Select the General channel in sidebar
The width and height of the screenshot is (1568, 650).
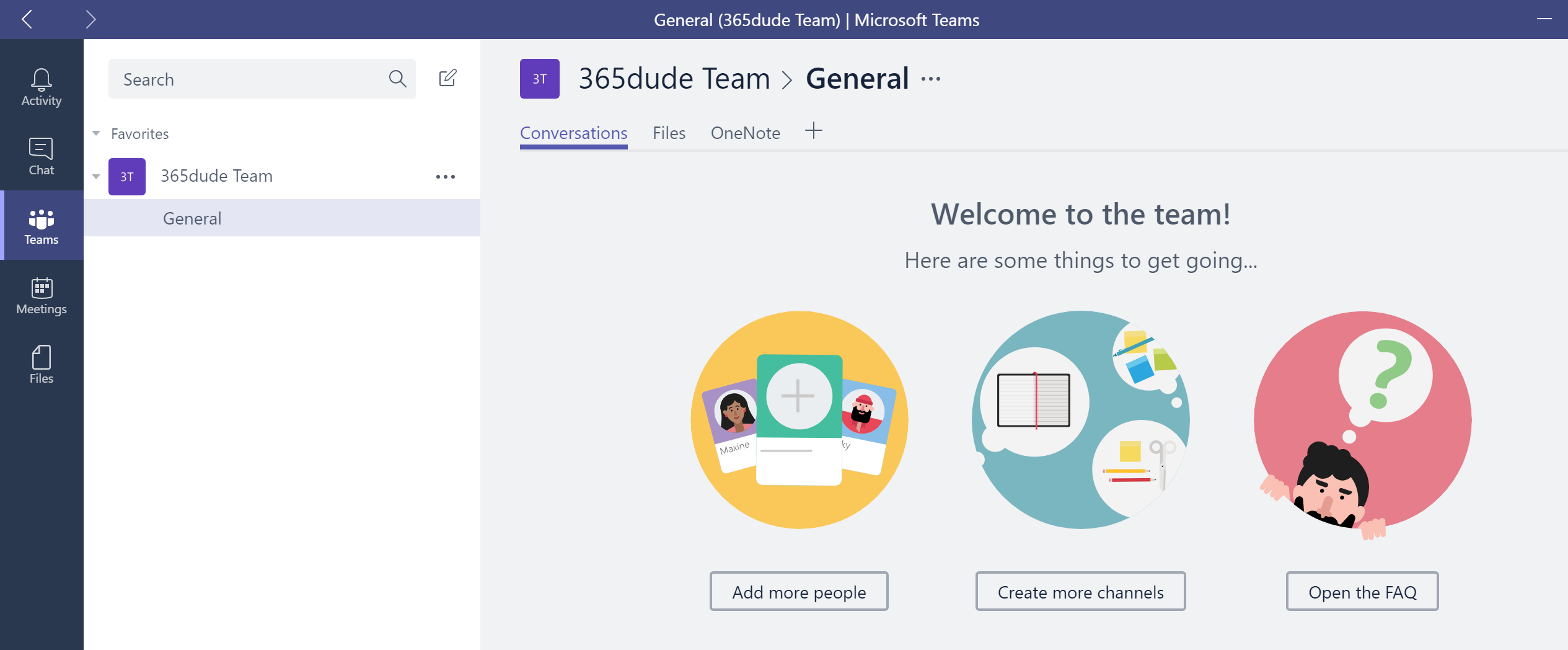[x=282, y=218]
